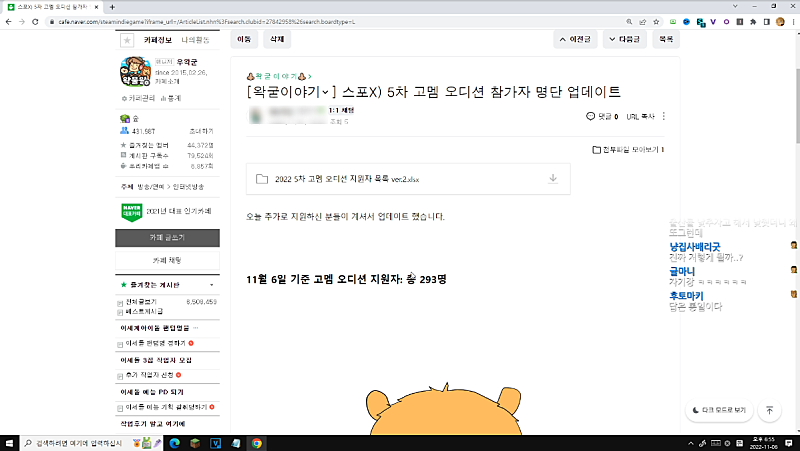This screenshot has height=451, width=800.
Task: Click the Chrome profile avatar
Action: click(x=780, y=22)
